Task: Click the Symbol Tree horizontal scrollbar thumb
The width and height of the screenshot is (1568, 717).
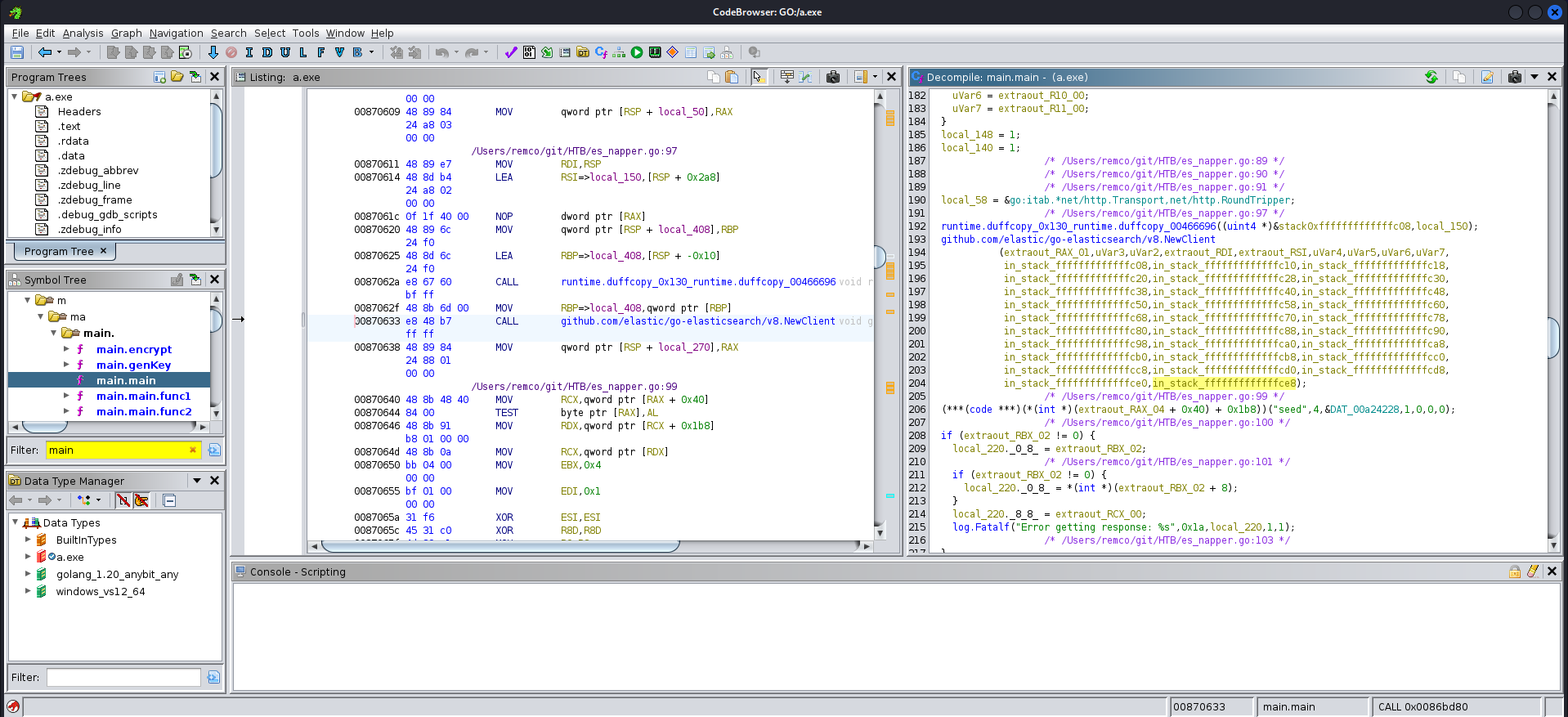Action: tap(44, 426)
